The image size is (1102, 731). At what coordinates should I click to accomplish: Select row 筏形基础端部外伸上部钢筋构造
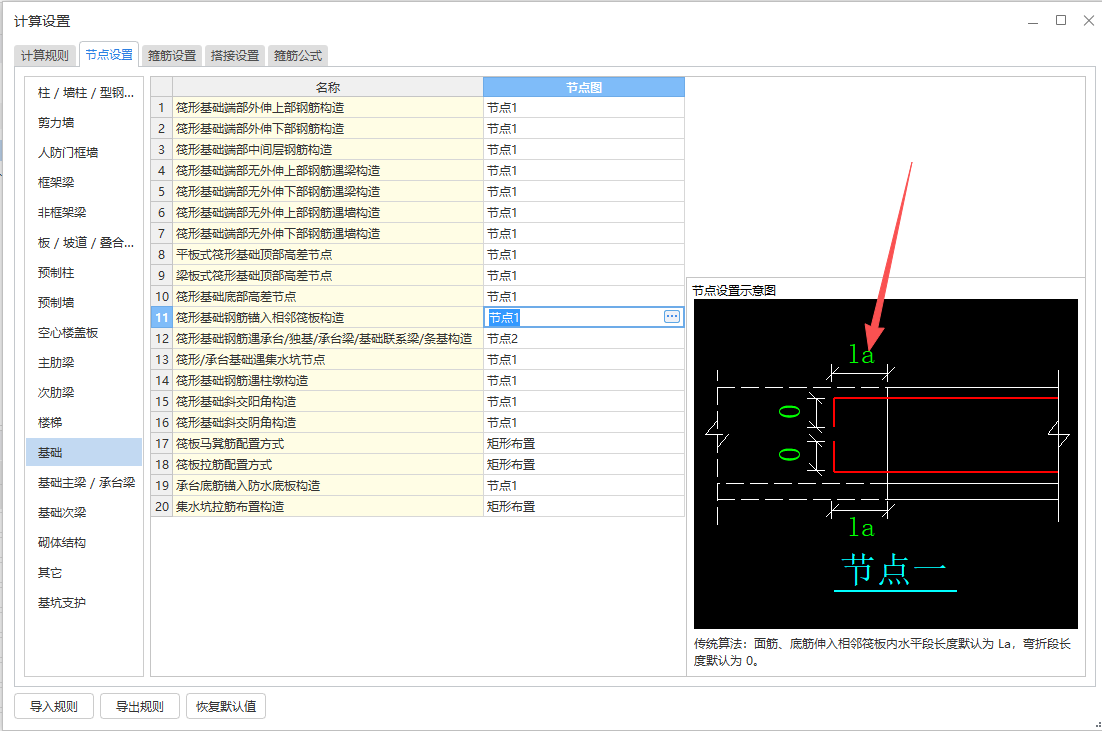[328, 108]
